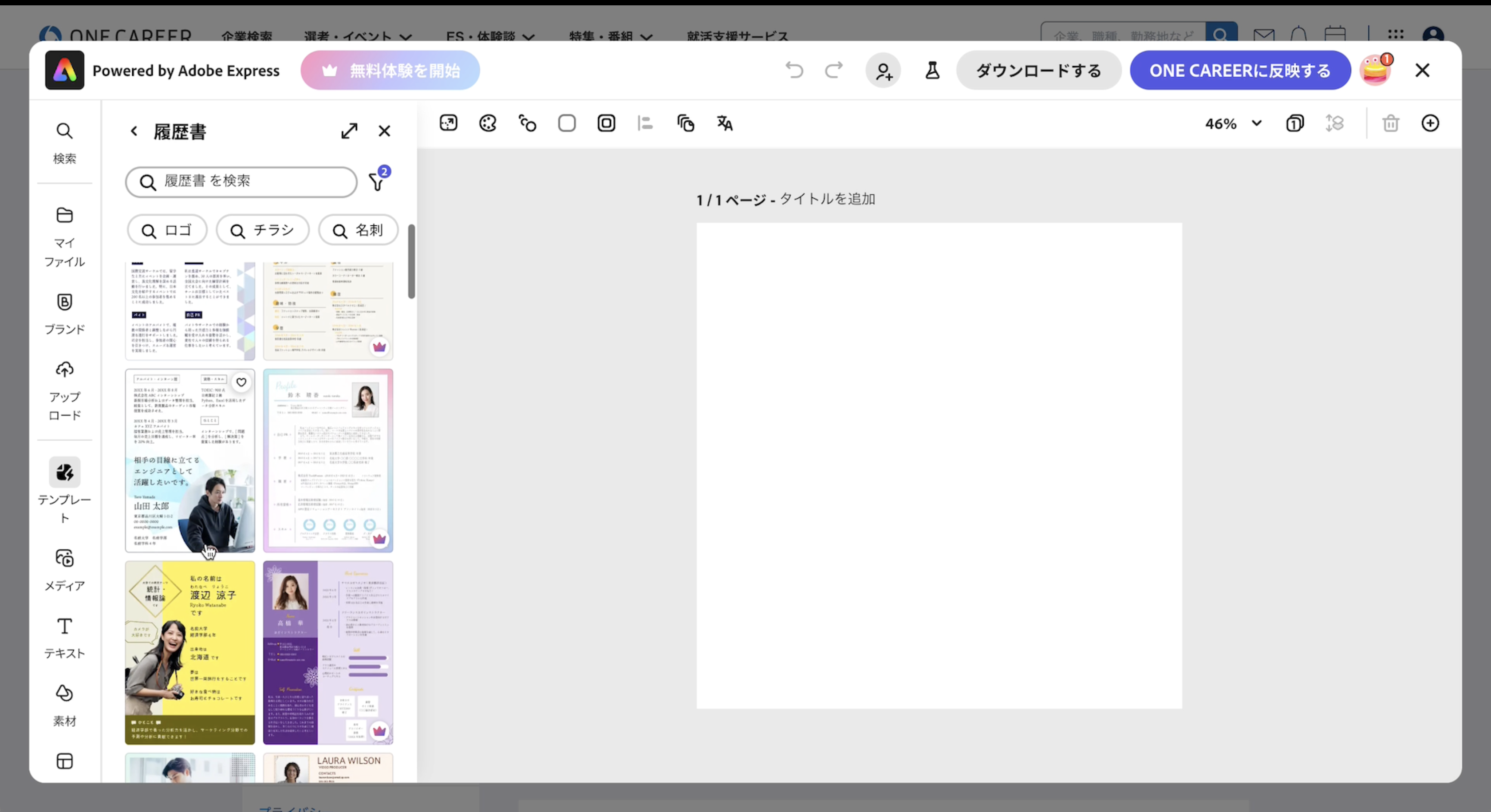Choose the purple floral resume template
The height and width of the screenshot is (812, 1491).
(x=328, y=652)
